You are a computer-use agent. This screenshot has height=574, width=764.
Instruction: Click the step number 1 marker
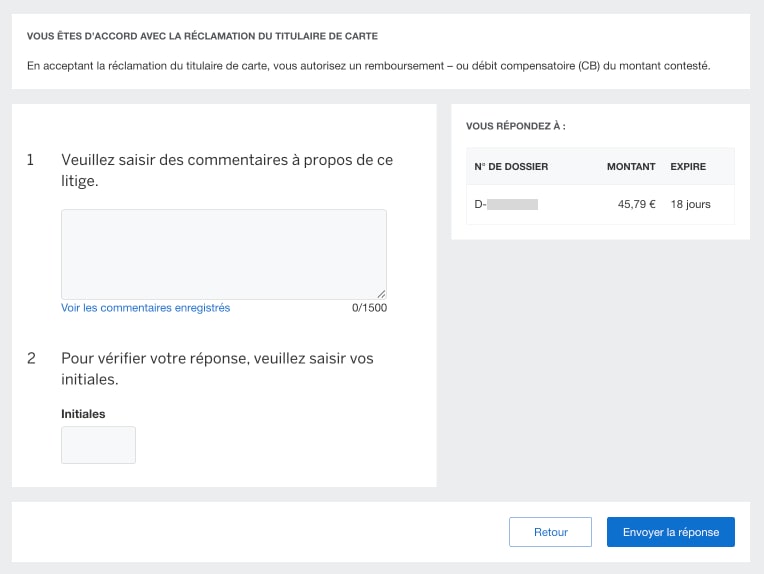[x=30, y=160]
